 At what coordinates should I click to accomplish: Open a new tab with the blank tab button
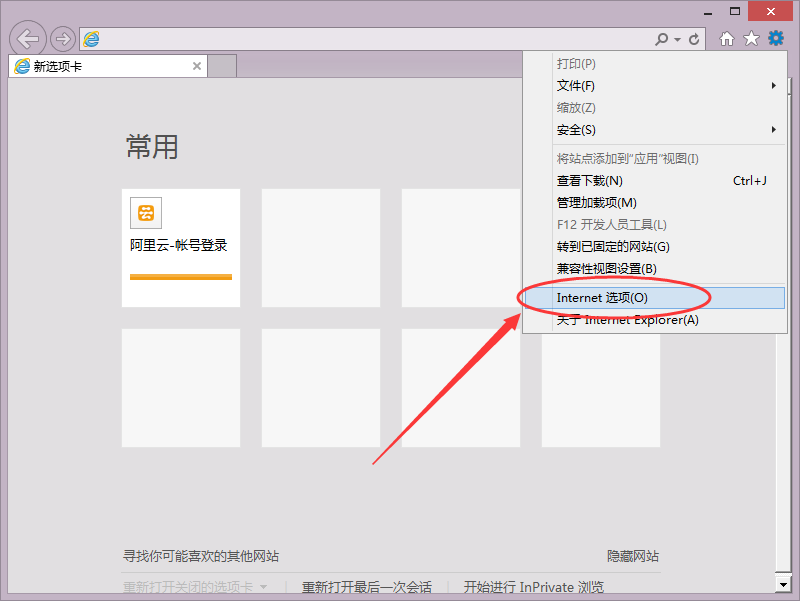222,66
